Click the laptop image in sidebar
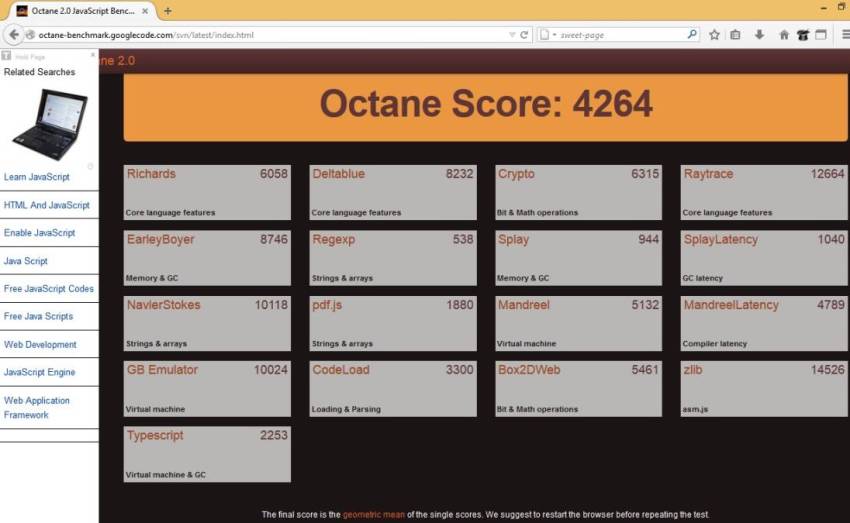This screenshot has height=523, width=850. click(49, 125)
